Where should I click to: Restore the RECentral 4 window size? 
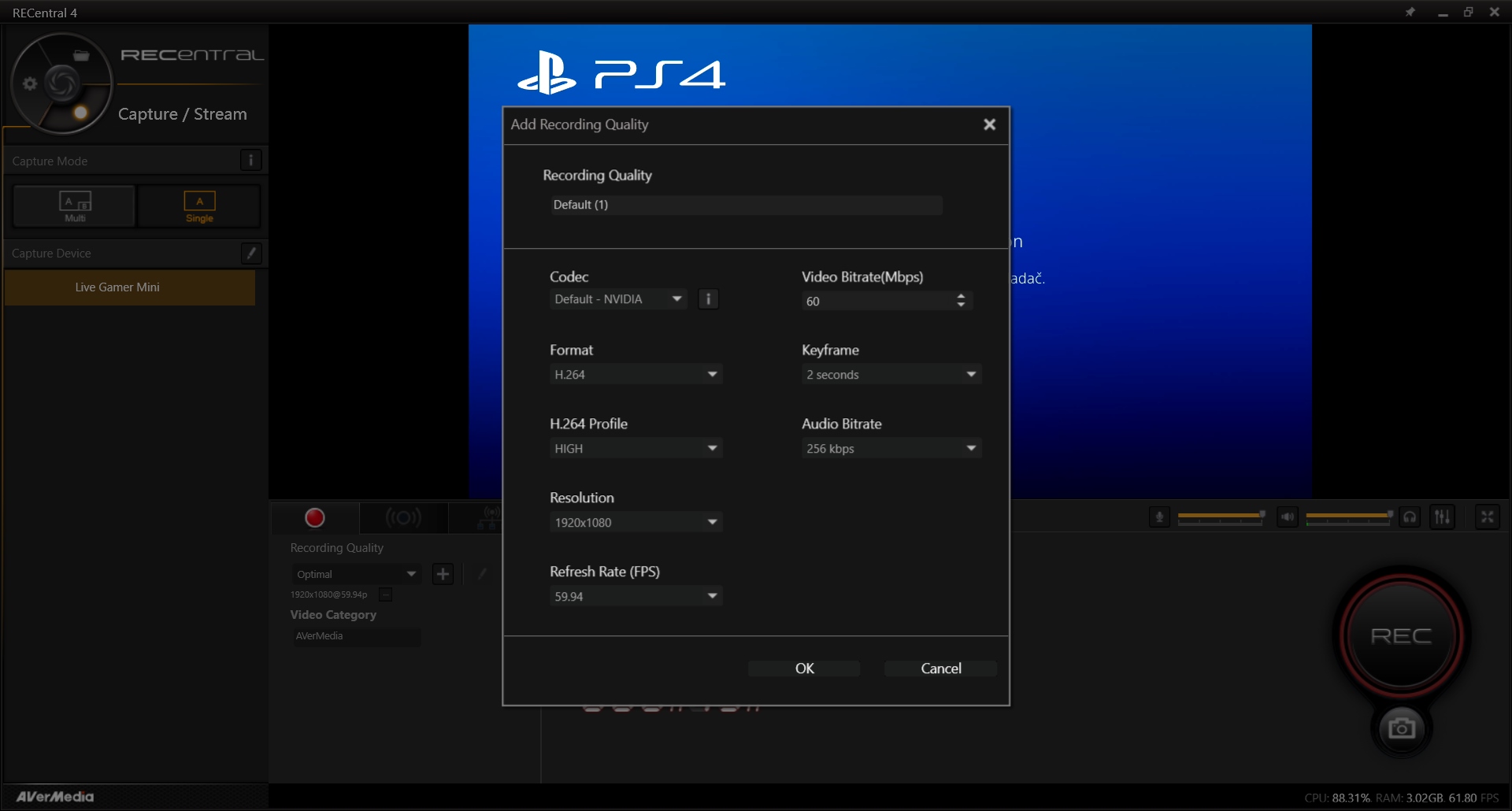(1469, 12)
